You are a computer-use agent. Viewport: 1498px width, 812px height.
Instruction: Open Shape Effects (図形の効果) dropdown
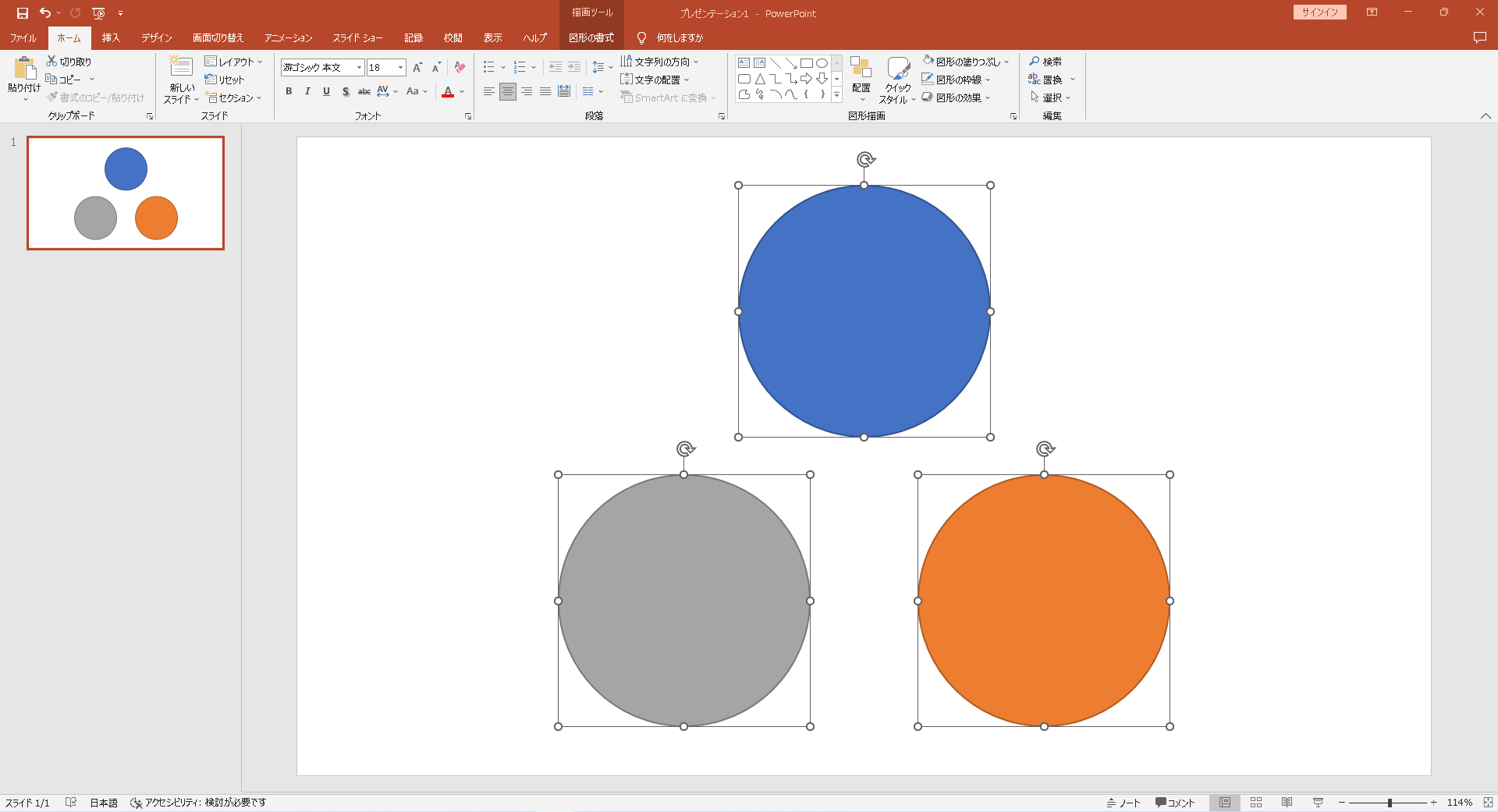coord(956,98)
